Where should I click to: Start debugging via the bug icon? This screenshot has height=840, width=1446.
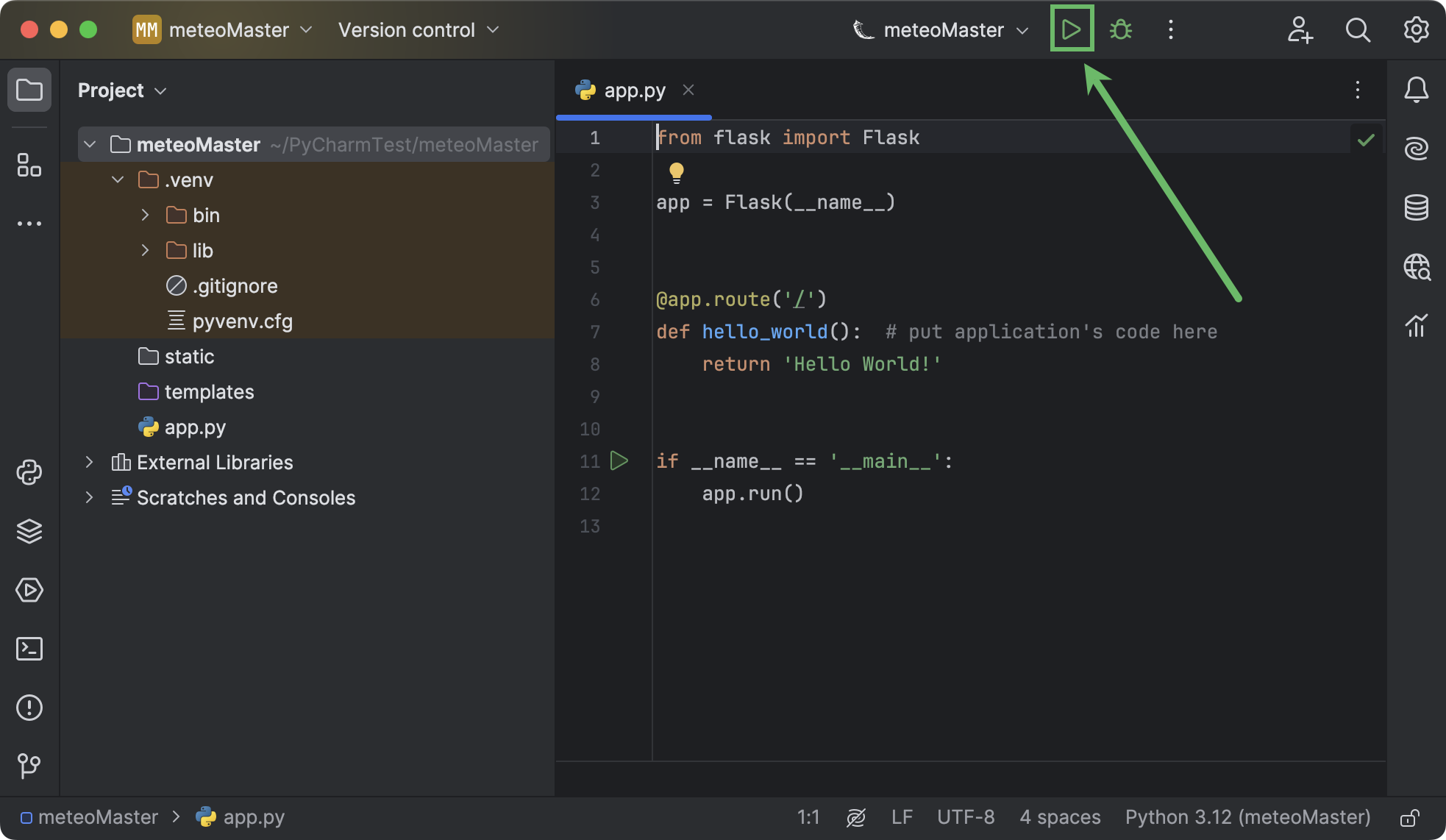1120,29
